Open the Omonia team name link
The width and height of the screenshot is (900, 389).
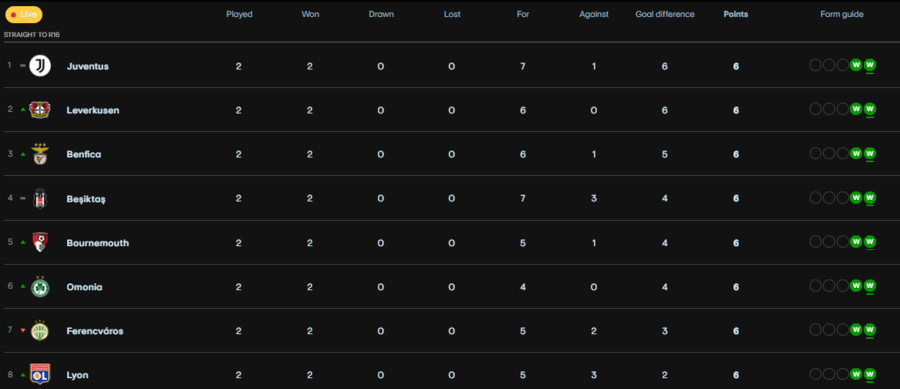(84, 287)
